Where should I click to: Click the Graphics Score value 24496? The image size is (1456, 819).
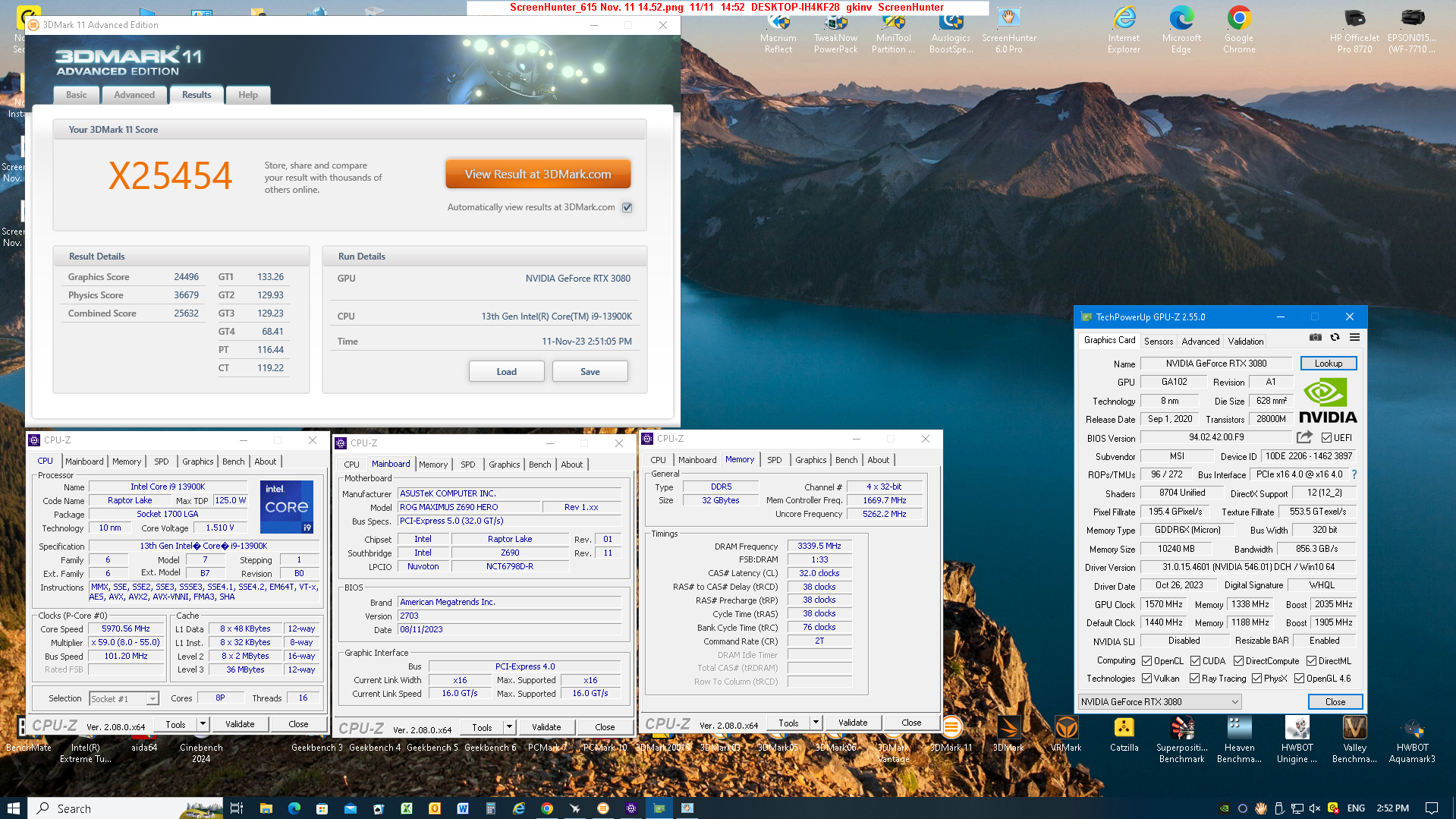click(x=186, y=277)
